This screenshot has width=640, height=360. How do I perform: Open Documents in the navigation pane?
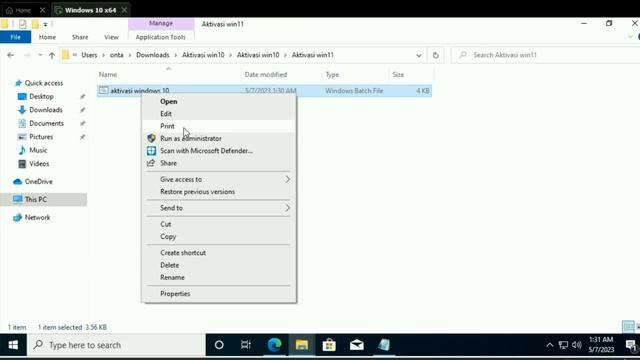[46, 123]
